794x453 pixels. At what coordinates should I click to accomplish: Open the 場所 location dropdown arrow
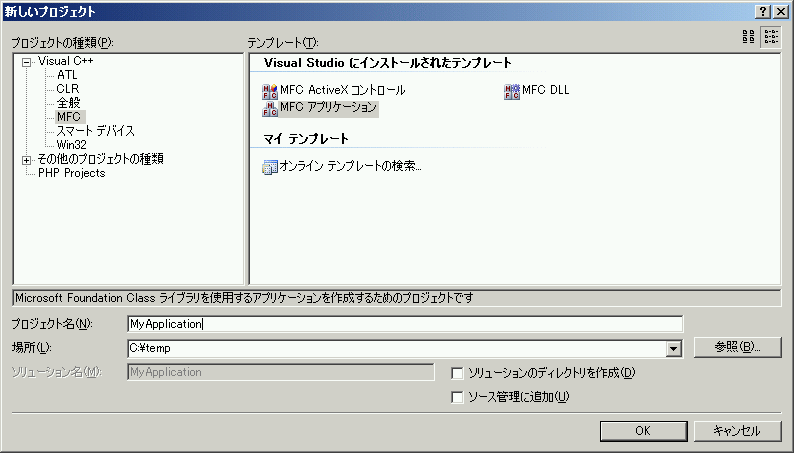click(673, 348)
